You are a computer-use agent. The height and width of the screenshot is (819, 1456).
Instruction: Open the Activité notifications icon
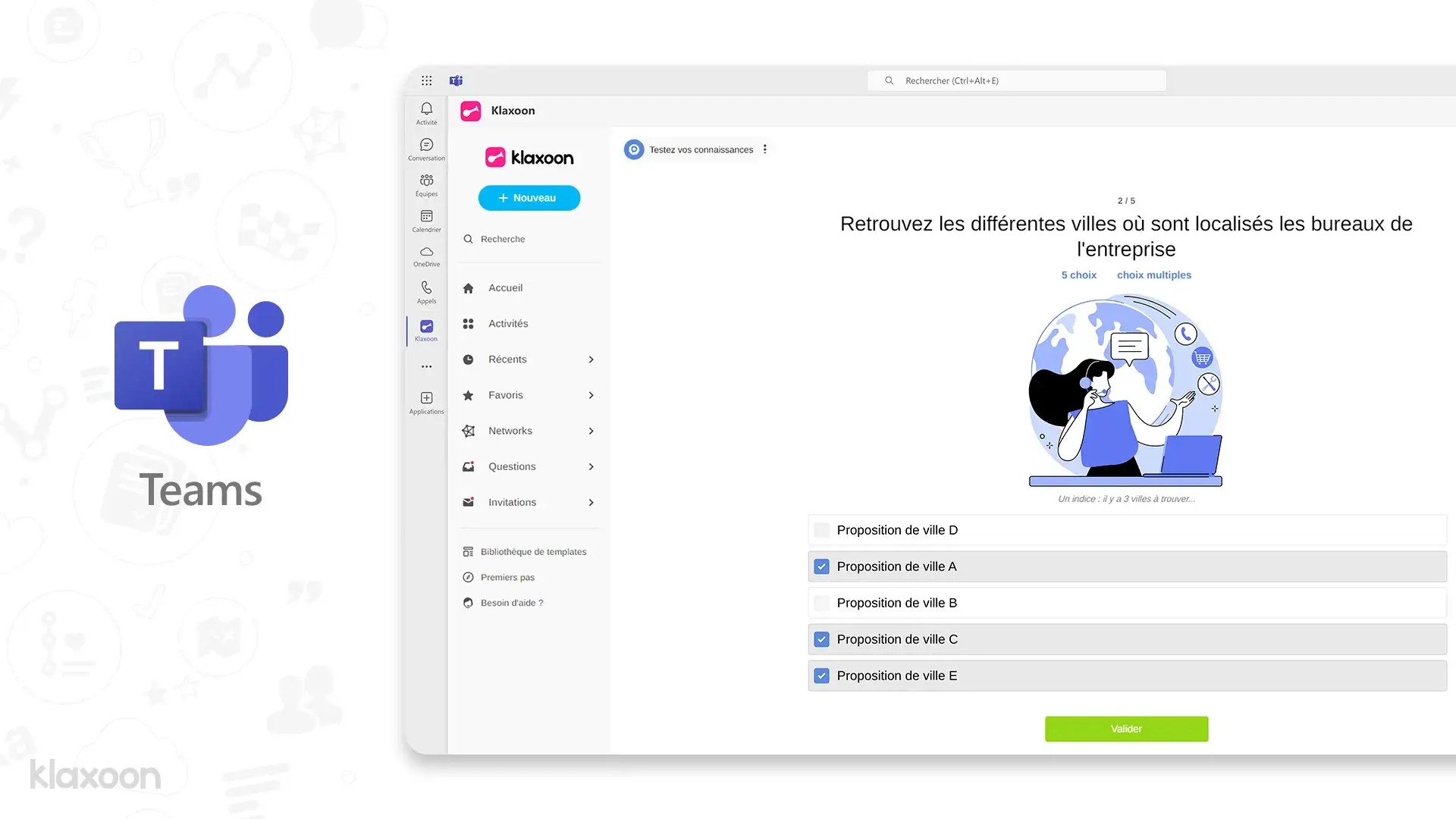coord(425,112)
